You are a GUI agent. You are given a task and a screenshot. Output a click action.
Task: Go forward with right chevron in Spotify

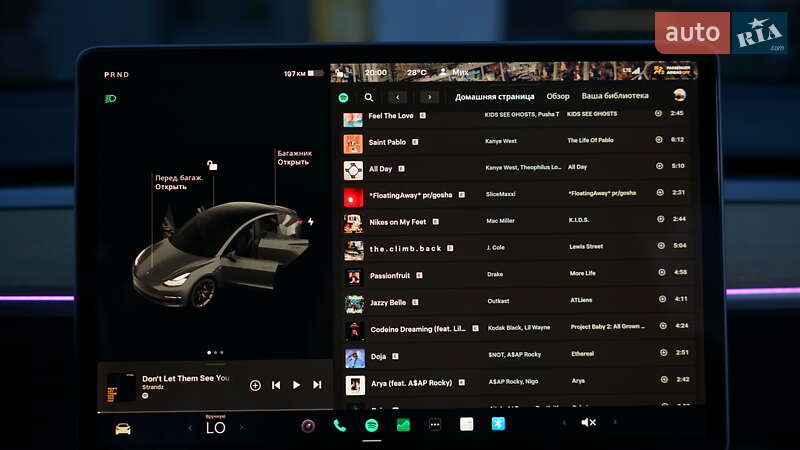point(429,97)
